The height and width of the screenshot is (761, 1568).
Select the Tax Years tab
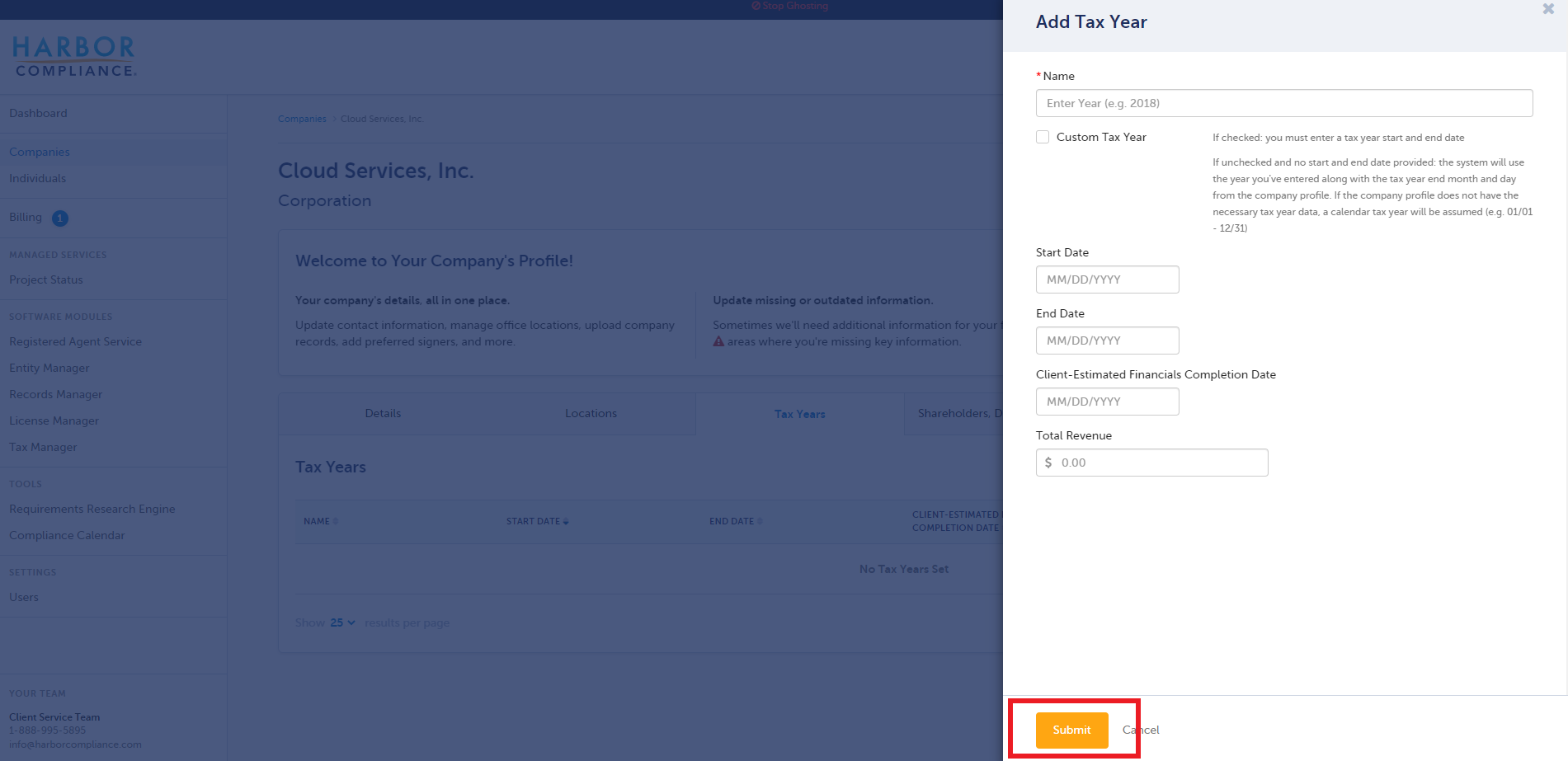[x=800, y=414]
